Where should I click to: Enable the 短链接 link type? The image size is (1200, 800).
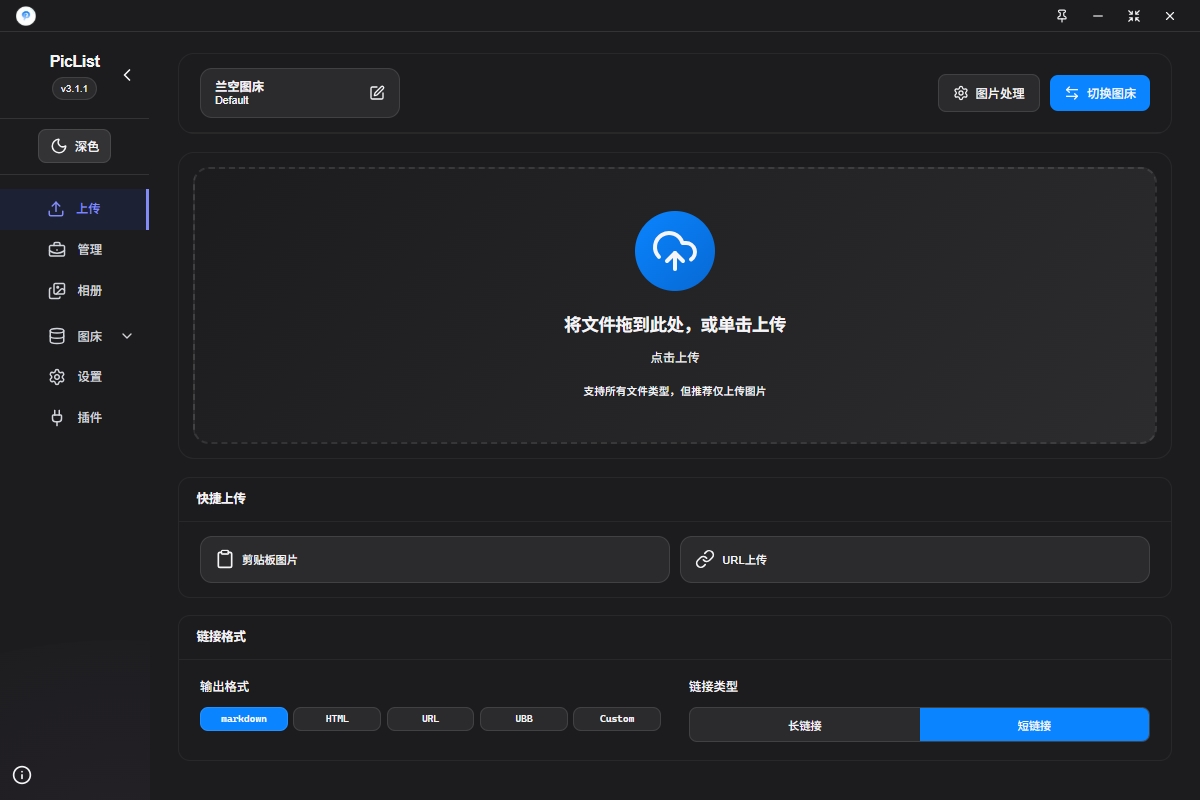(x=1034, y=724)
